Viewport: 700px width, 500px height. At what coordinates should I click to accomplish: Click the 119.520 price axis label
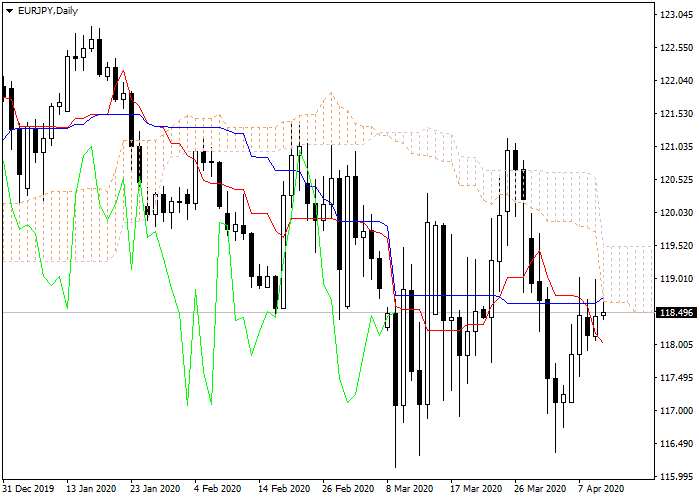click(677, 246)
